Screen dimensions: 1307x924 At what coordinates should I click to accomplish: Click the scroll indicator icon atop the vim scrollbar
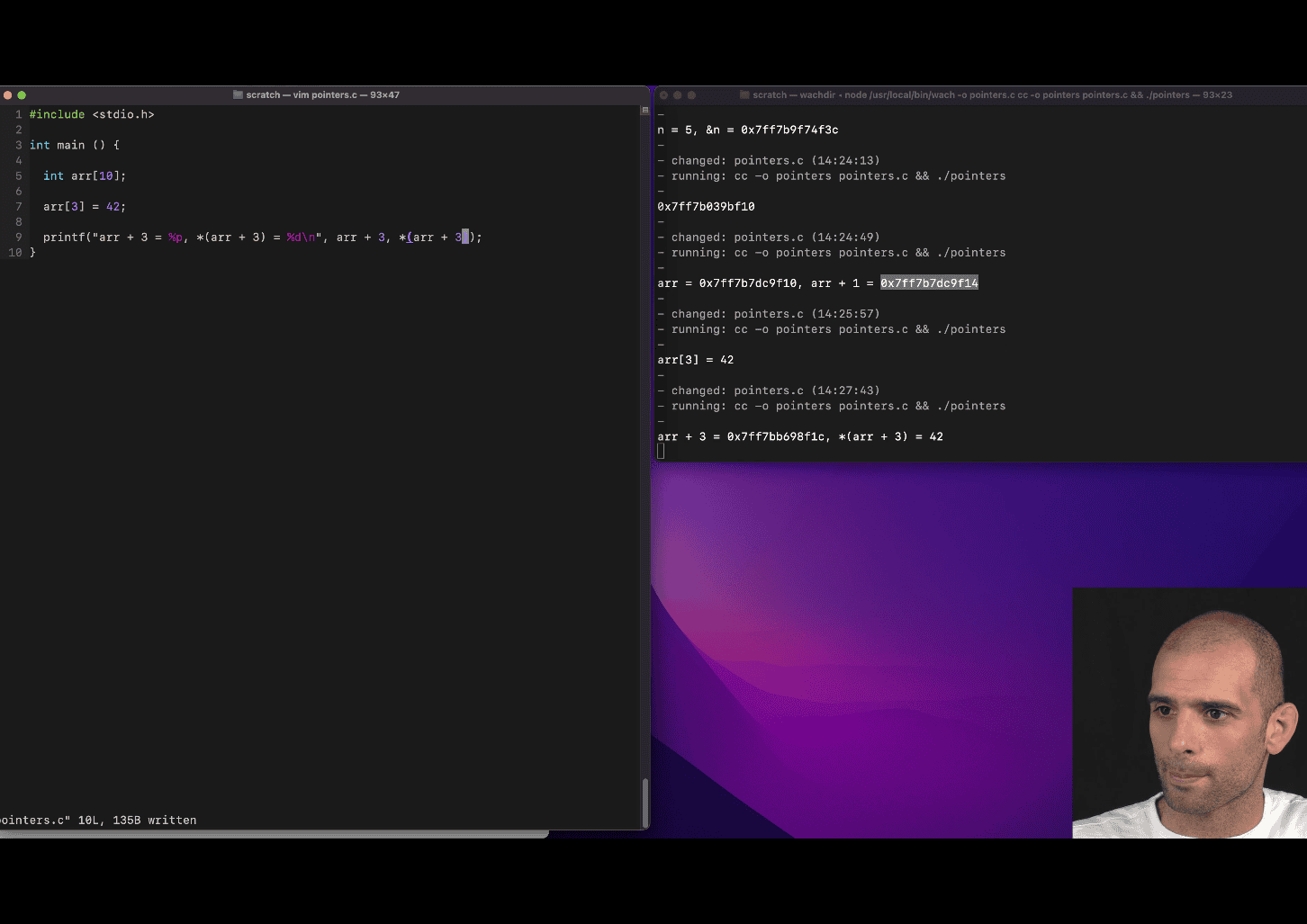tap(644, 111)
